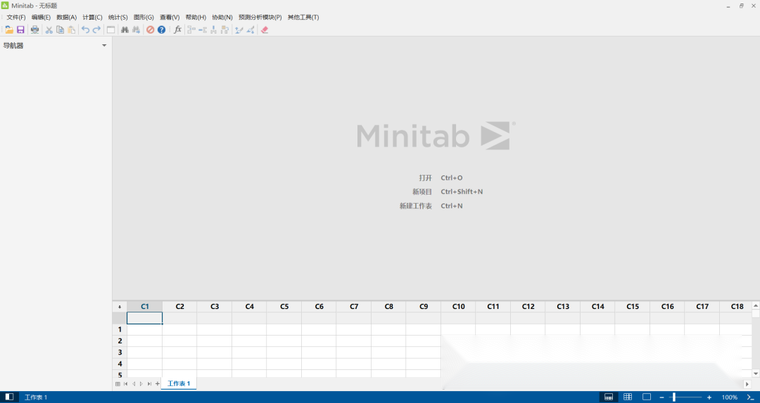760x403 pixels.
Task: Switch to split output and data view
Action: 608,397
